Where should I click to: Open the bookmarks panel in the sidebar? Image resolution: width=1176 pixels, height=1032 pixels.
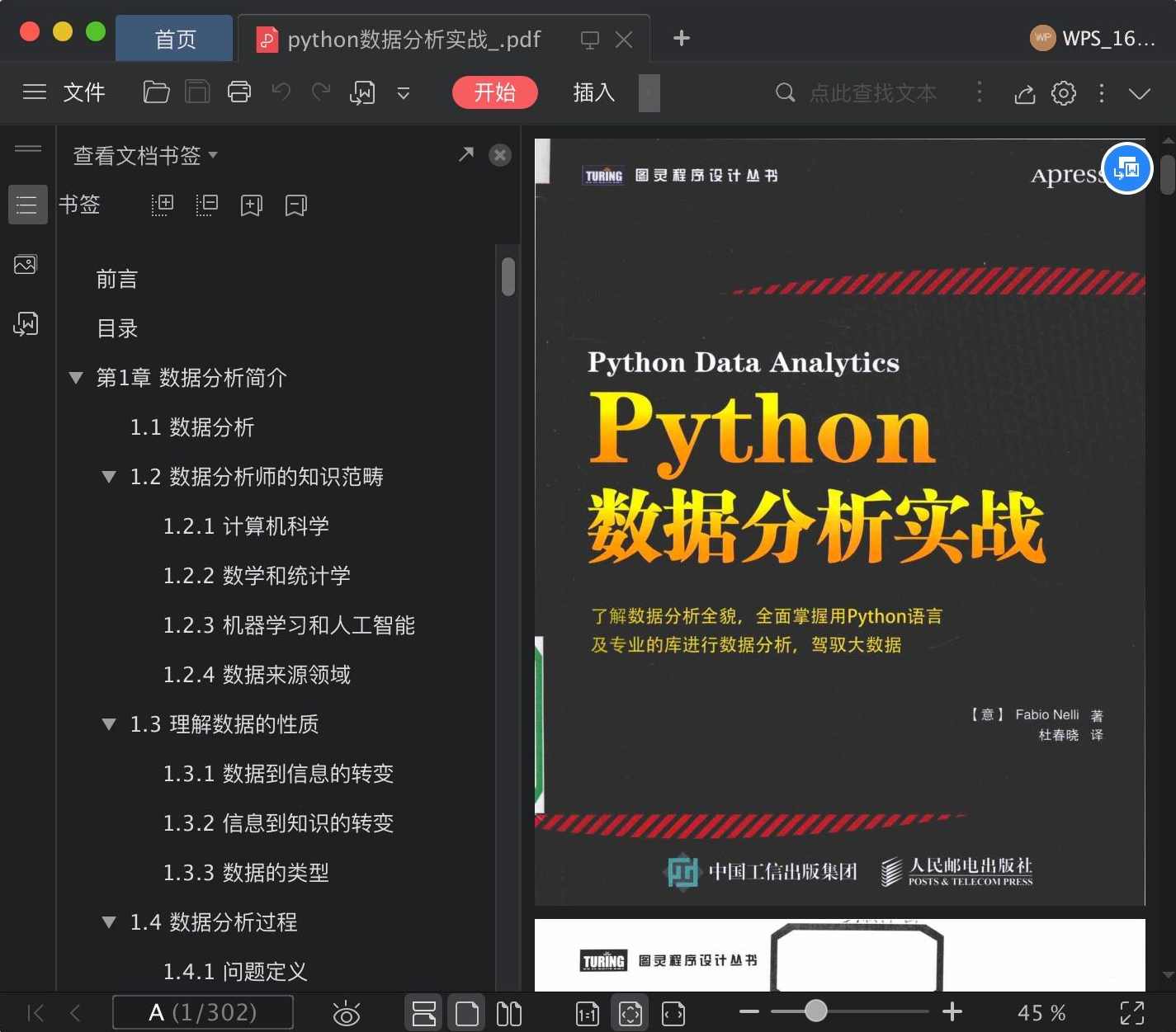pyautogui.click(x=27, y=204)
